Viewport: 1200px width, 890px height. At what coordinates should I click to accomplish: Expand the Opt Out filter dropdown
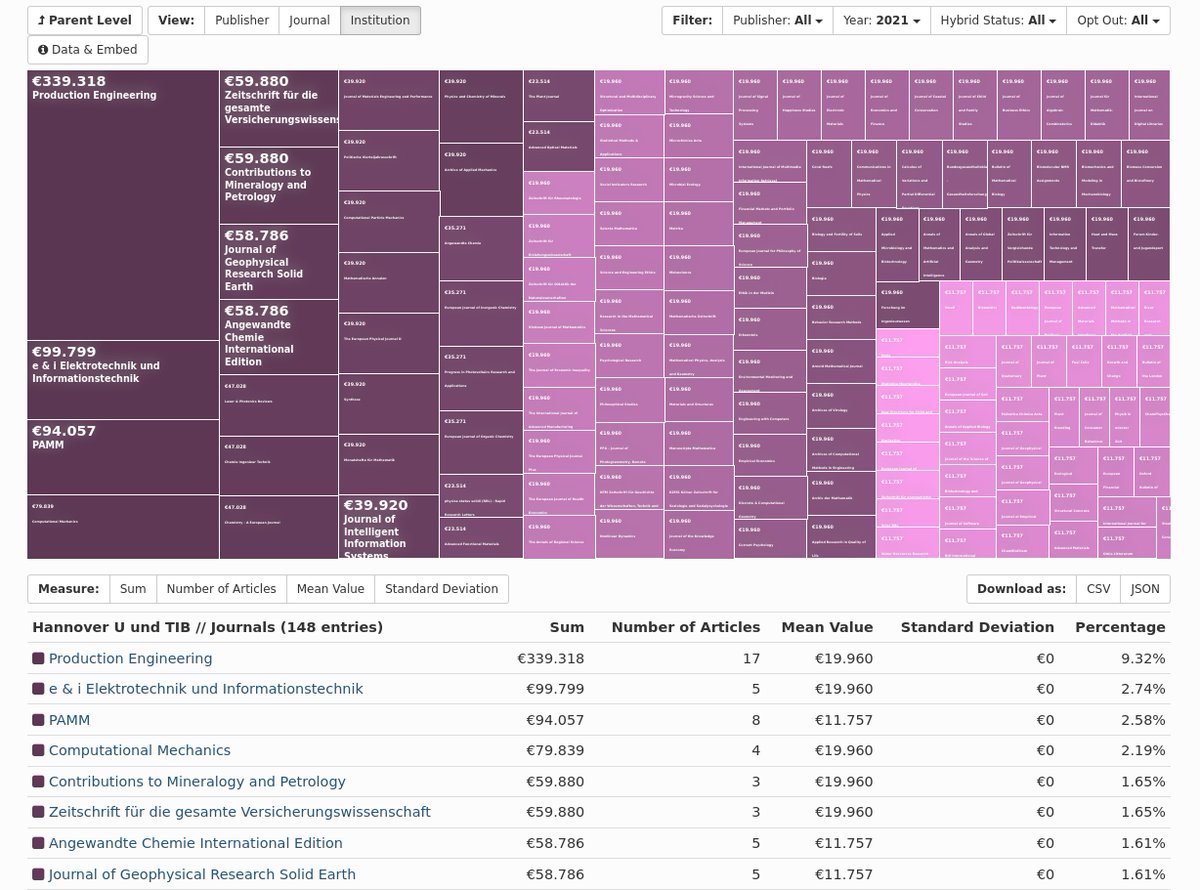click(x=1117, y=20)
